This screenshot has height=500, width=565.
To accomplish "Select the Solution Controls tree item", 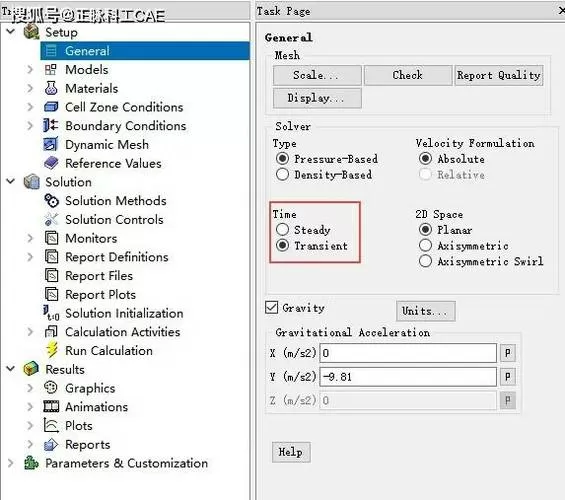I will click(x=114, y=219).
